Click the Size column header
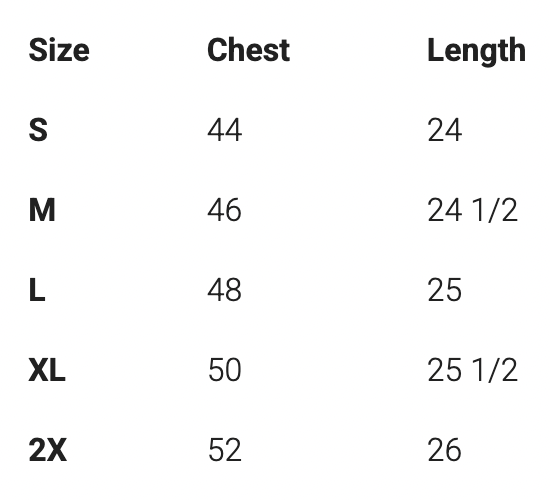Image resolution: width=550 pixels, height=500 pixels. tap(59, 50)
